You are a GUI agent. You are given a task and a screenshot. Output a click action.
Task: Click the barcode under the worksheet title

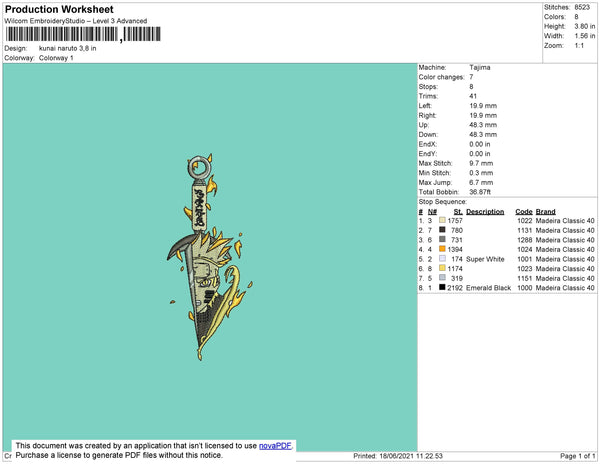click(x=83, y=34)
